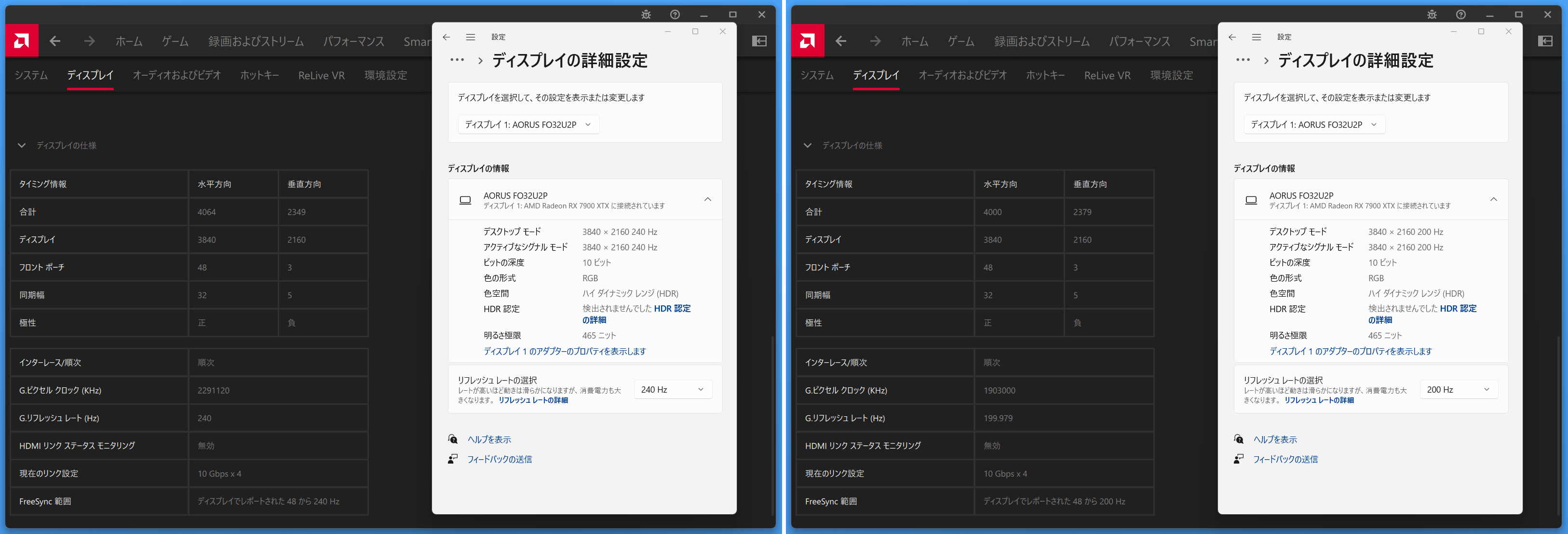Click フィードバックの送信 link in right Settings
Viewport: 1568px width, 534px height.
click(x=1285, y=459)
